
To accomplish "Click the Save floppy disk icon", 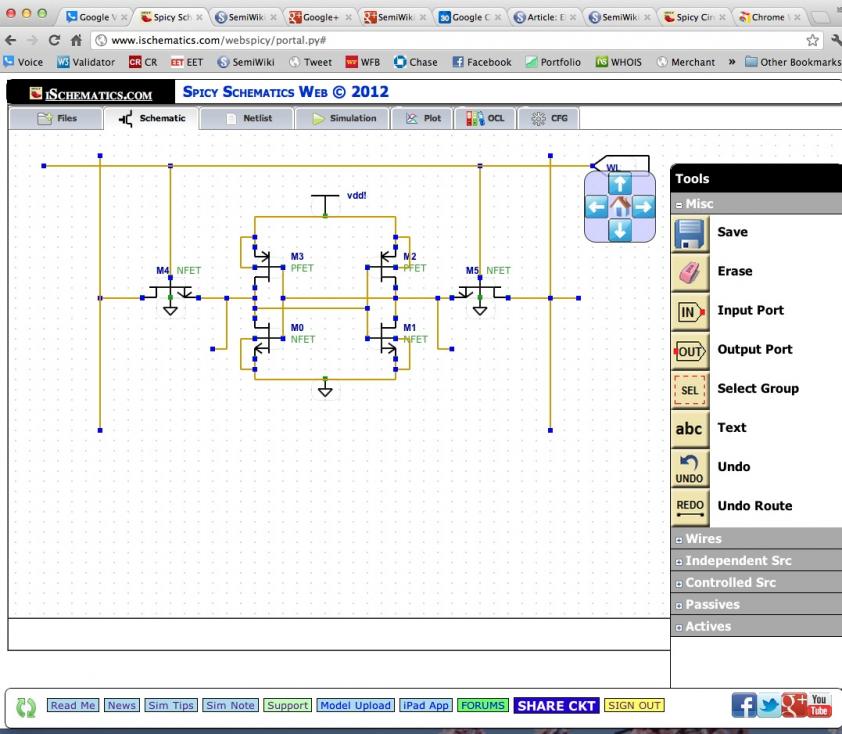I will pos(690,234).
